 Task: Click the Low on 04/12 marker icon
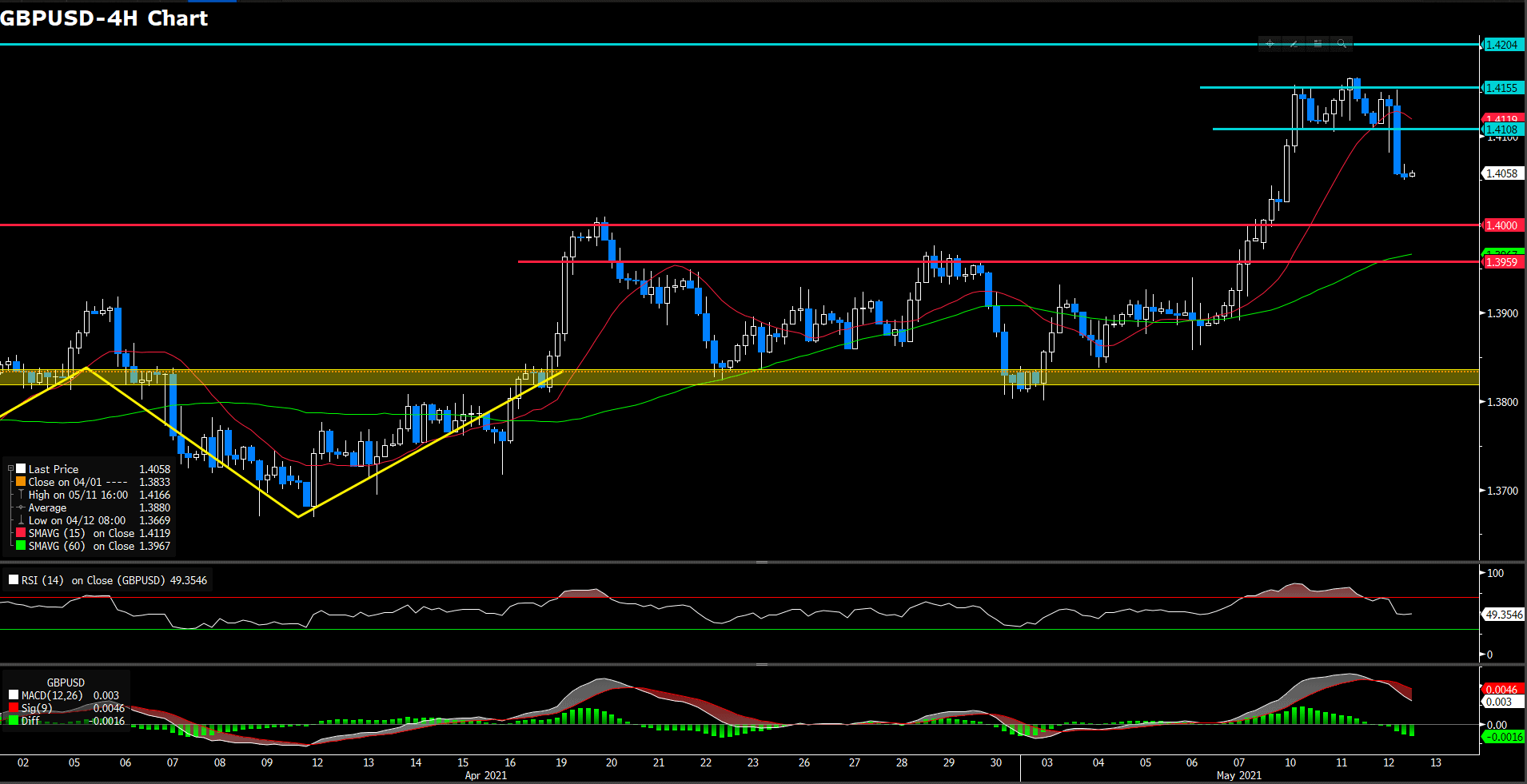21,520
